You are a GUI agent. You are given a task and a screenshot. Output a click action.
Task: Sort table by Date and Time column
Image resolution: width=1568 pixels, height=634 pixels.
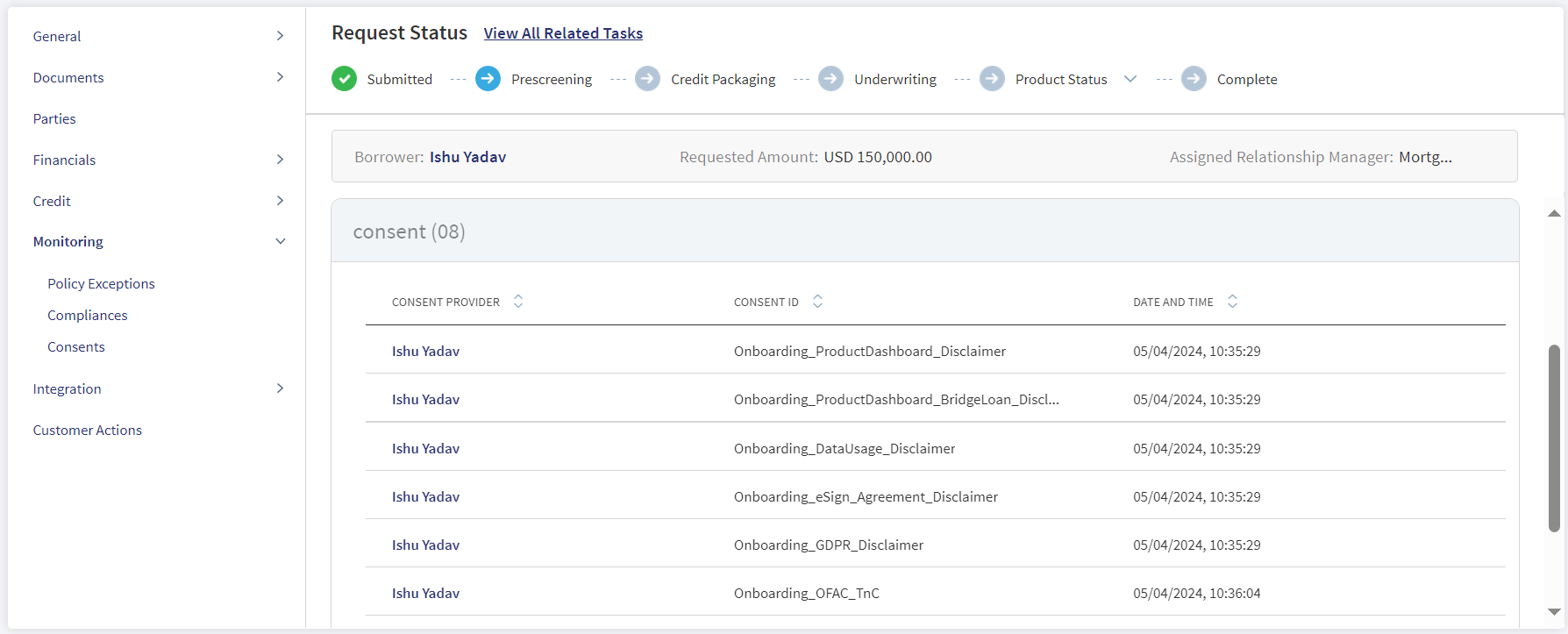point(1232,302)
